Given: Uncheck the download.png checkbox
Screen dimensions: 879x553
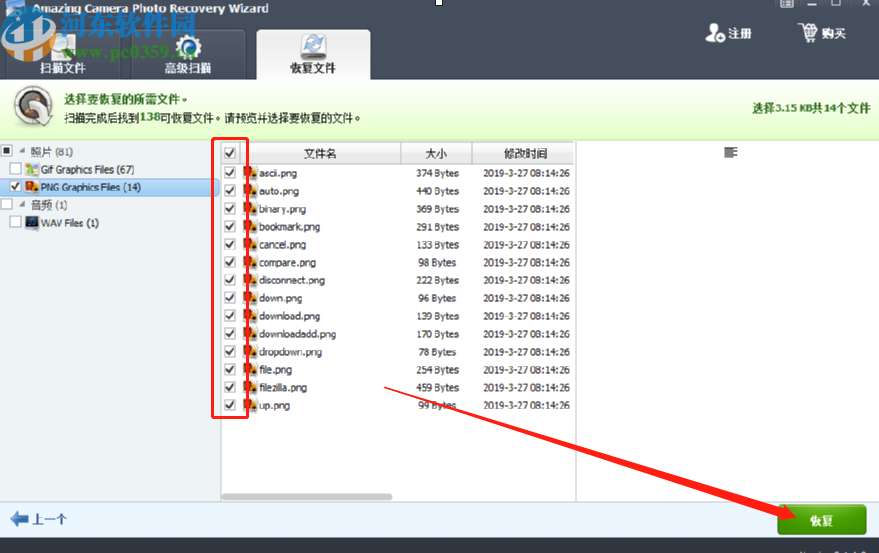Looking at the screenshot, I should tap(230, 316).
